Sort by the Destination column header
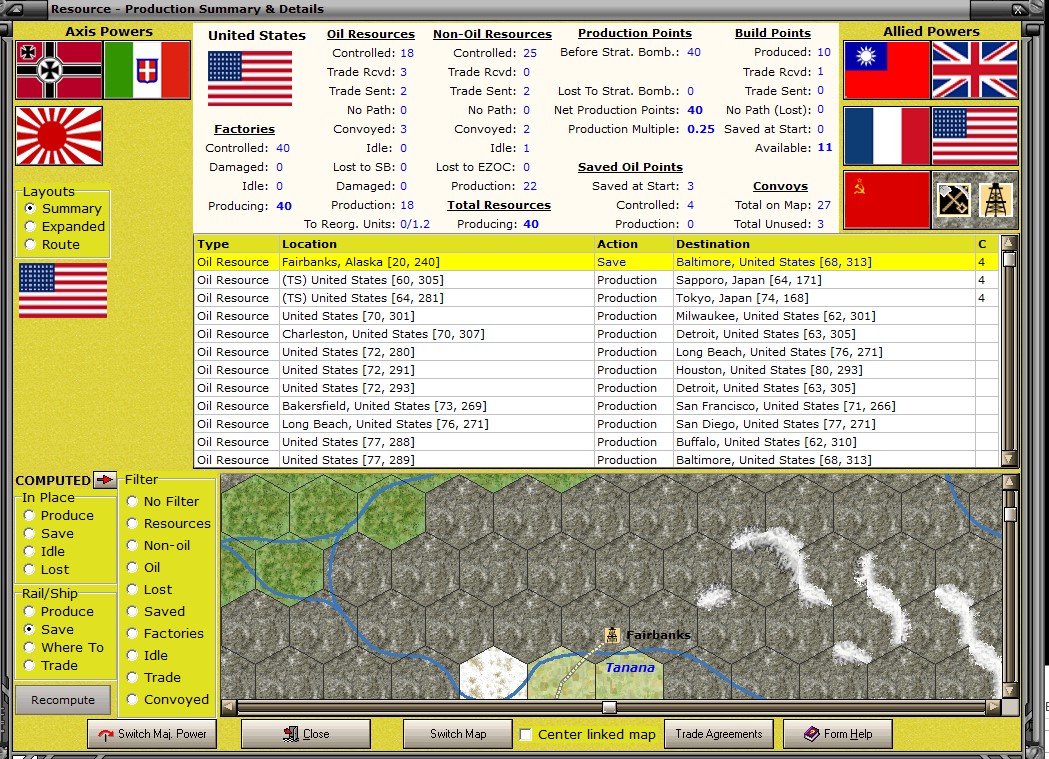Image resolution: width=1049 pixels, height=759 pixels. click(824, 244)
